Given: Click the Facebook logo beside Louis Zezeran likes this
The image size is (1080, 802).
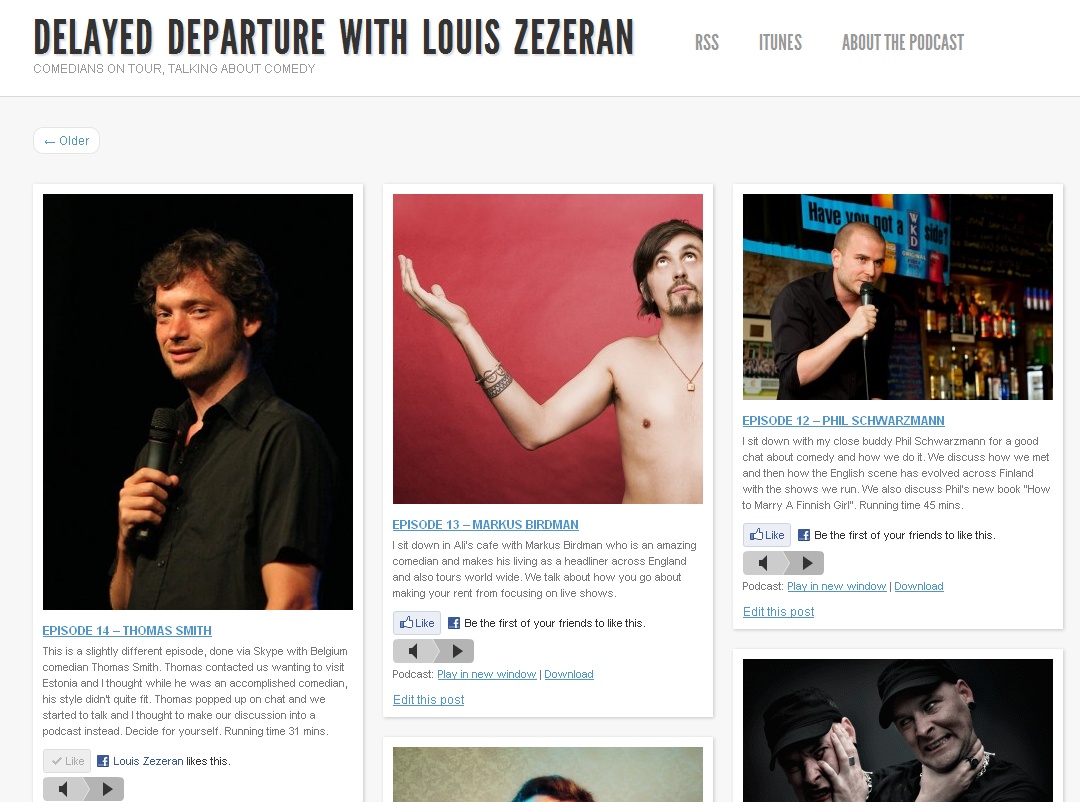Looking at the screenshot, I should [x=103, y=761].
